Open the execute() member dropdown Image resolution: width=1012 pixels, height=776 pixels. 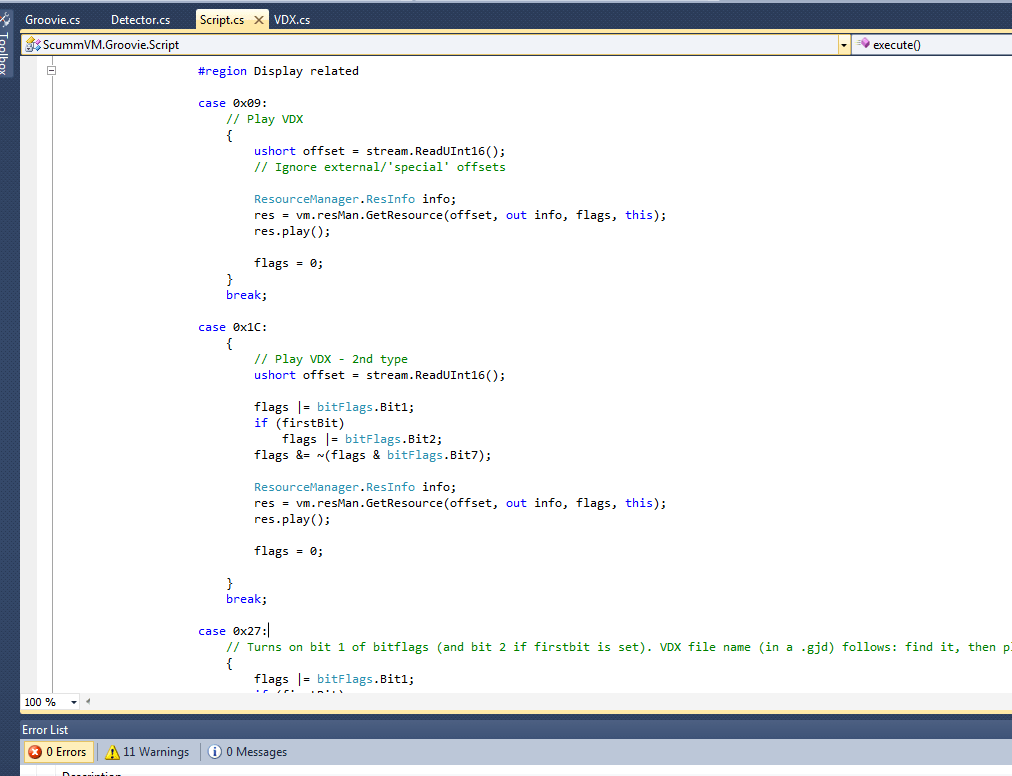coord(932,45)
